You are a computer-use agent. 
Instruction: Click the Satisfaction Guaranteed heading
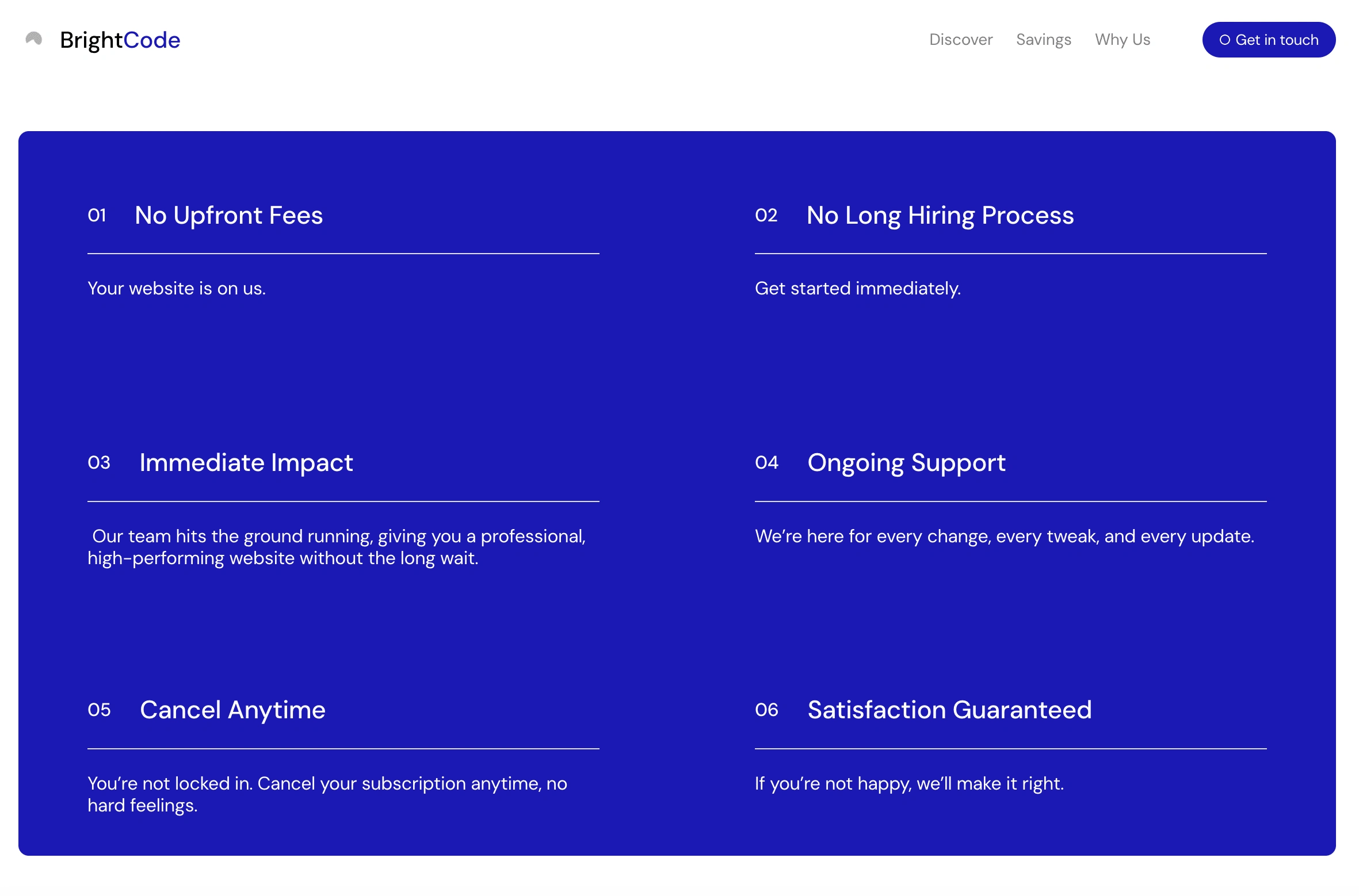coord(949,710)
